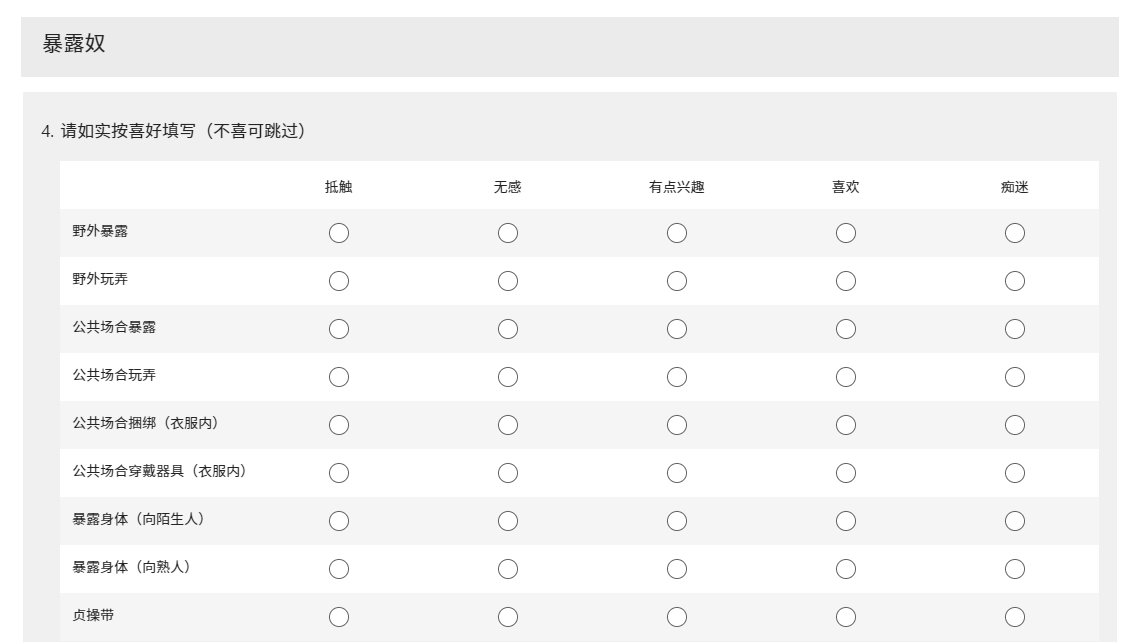Pick 喜欢 for 公共场合捆绑（衣服内）
This screenshot has width=1127, height=642.
846,425
